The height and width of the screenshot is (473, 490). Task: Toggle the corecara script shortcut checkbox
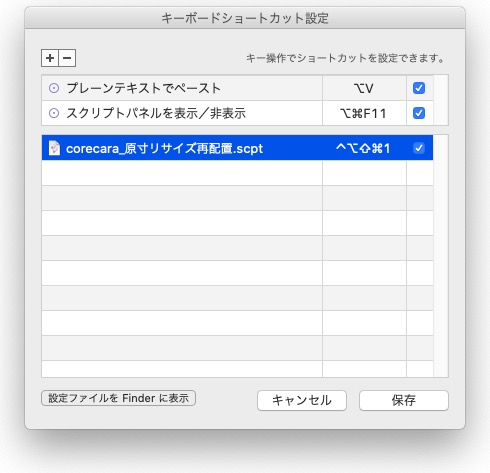[419, 148]
